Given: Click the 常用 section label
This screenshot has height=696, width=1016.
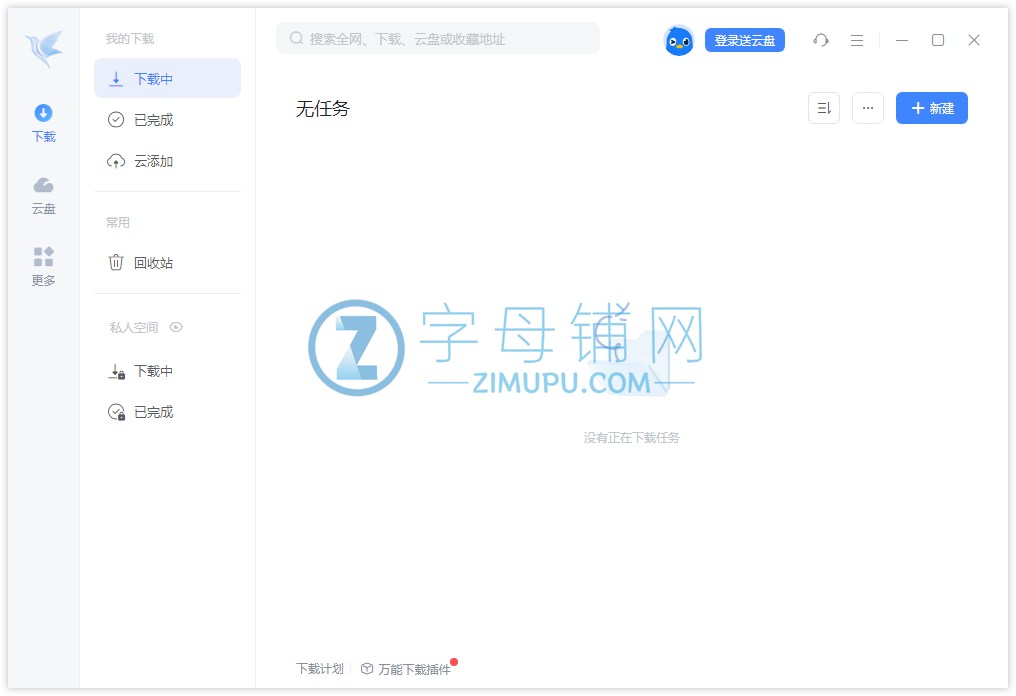Looking at the screenshot, I should point(118,223).
